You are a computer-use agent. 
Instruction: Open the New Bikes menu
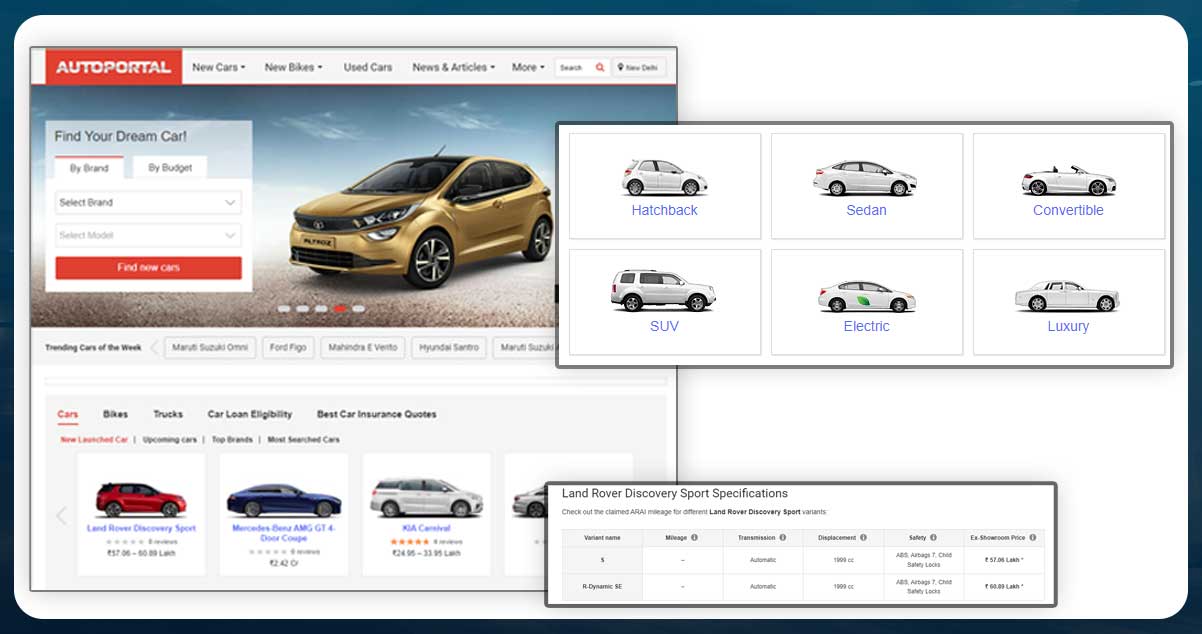tap(293, 67)
